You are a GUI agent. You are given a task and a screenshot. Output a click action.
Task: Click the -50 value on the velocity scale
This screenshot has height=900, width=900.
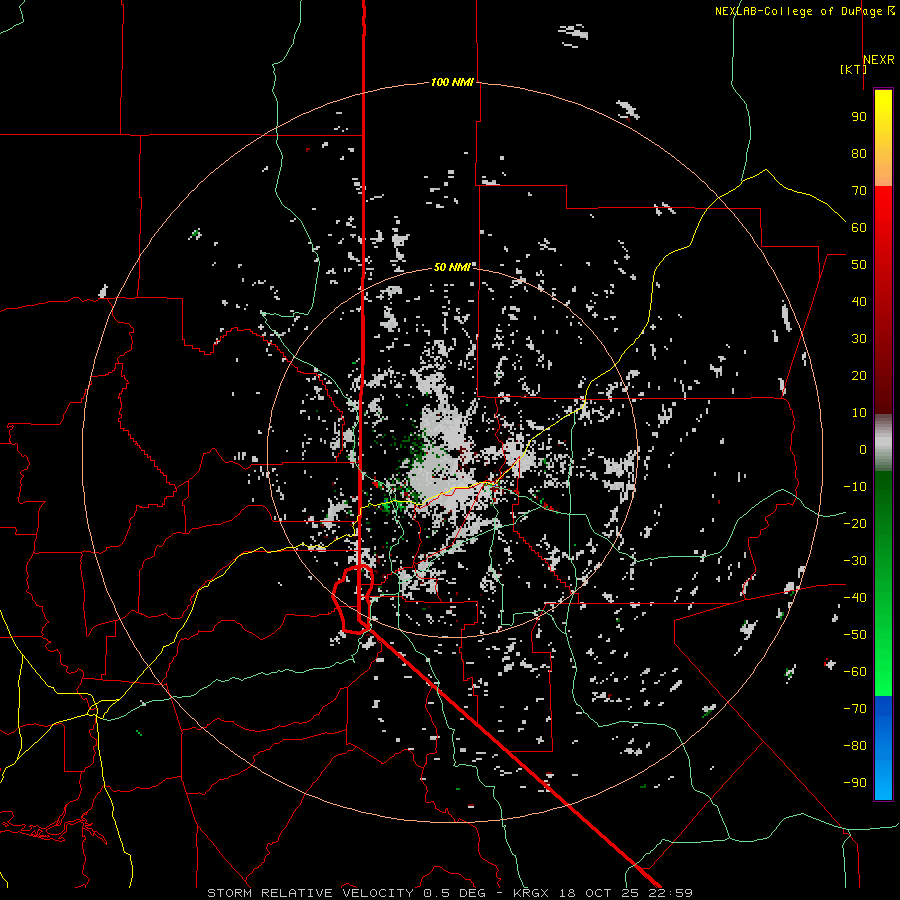(x=855, y=635)
